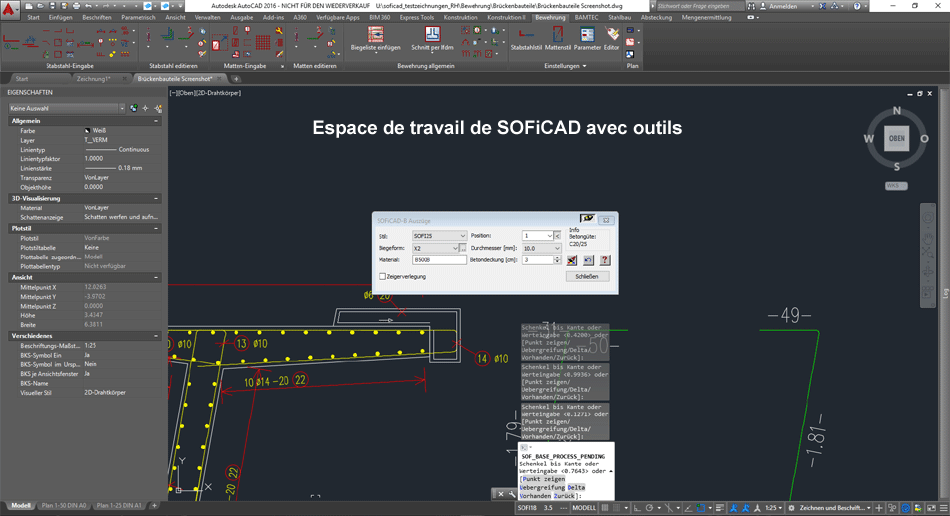950x516 pixels.
Task: Open the Mattenstil settings icon
Action: [x=557, y=39]
